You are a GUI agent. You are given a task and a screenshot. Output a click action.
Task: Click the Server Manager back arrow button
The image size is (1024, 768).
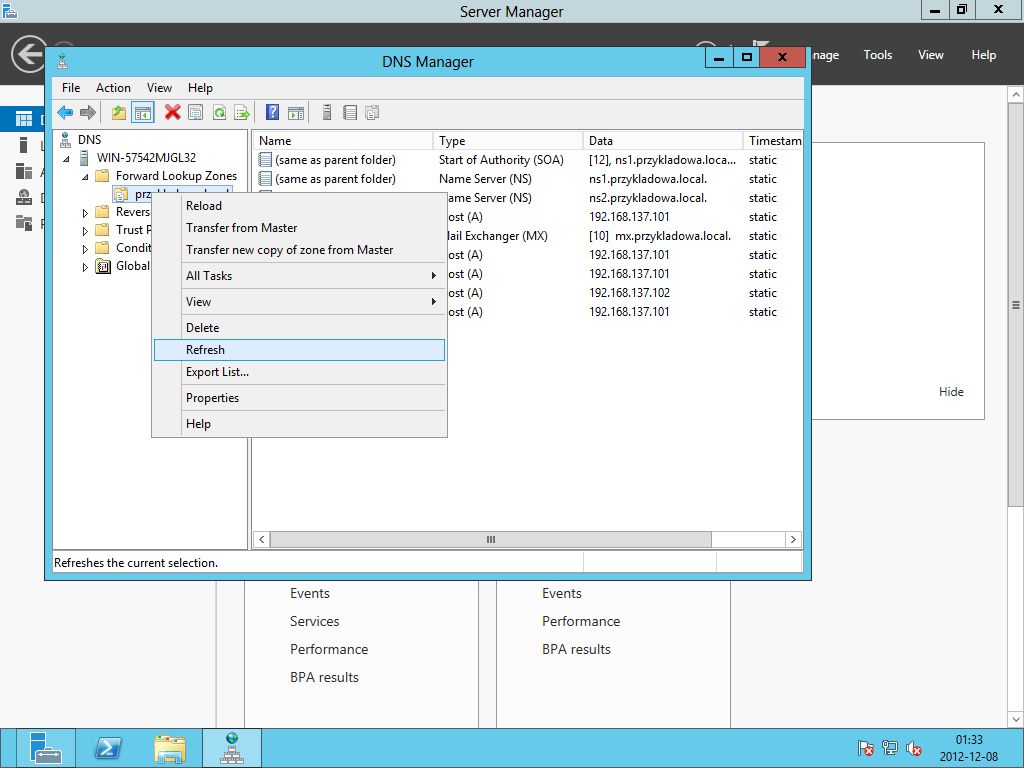(29, 54)
